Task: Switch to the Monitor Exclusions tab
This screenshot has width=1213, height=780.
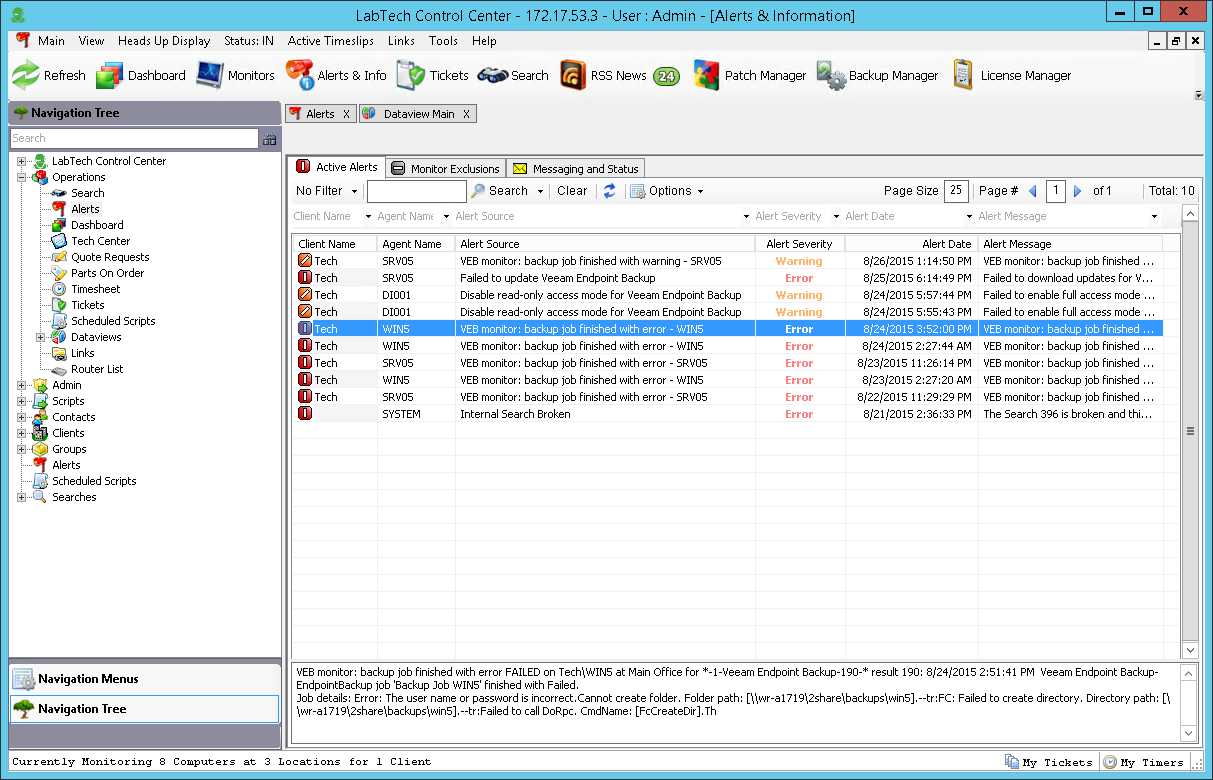Action: pyautogui.click(x=444, y=168)
